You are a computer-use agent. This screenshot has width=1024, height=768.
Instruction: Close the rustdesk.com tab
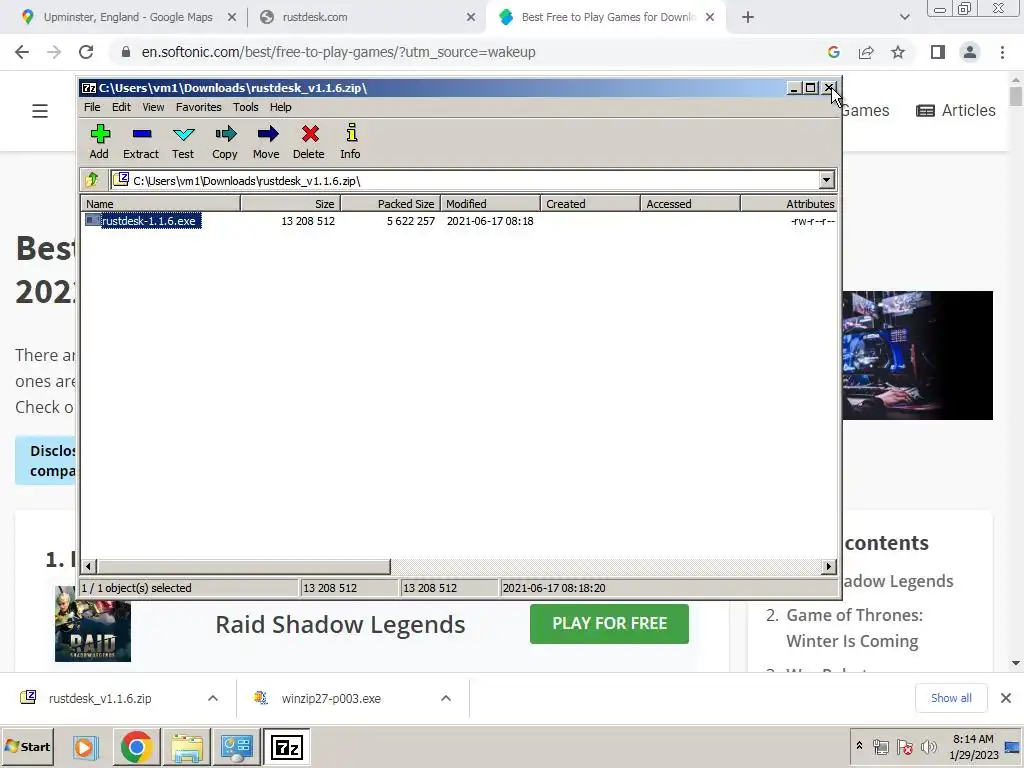coord(471,18)
